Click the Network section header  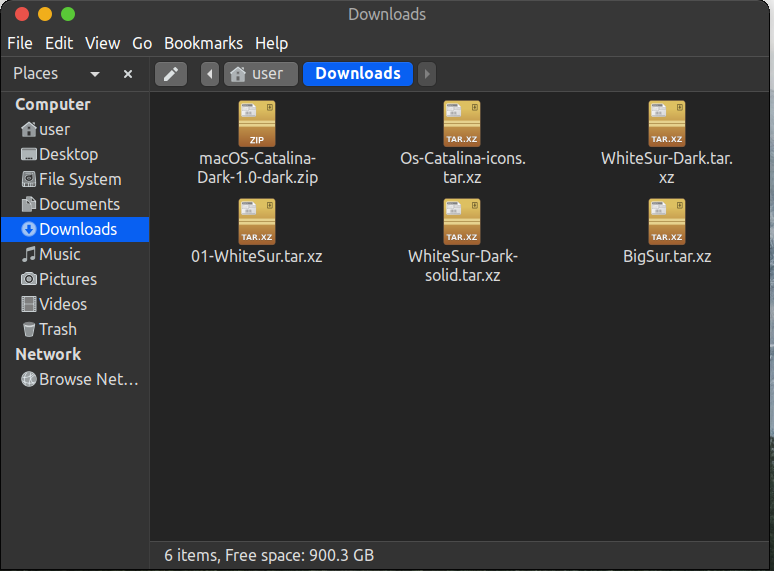(48, 354)
